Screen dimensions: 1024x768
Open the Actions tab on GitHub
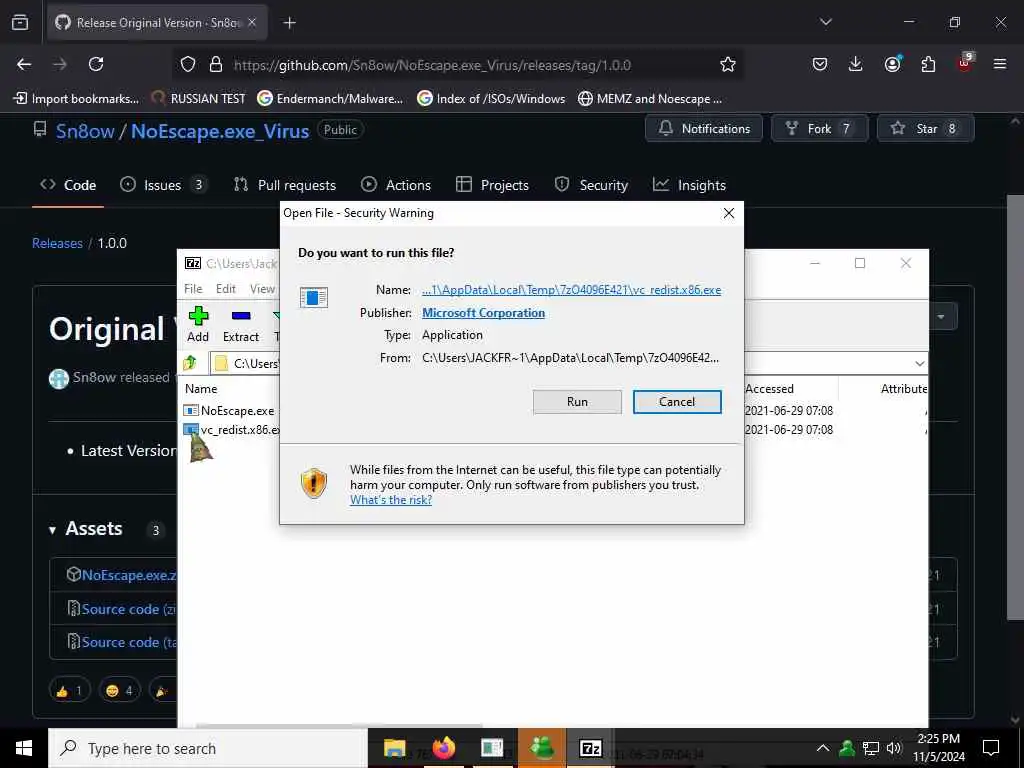click(x=396, y=185)
